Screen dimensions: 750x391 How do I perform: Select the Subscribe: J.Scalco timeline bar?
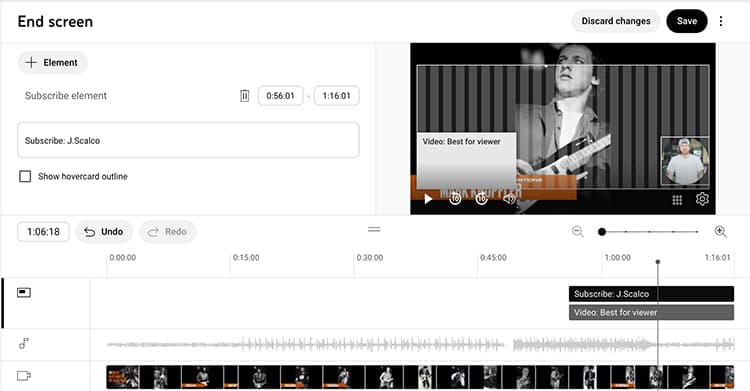(x=651, y=294)
